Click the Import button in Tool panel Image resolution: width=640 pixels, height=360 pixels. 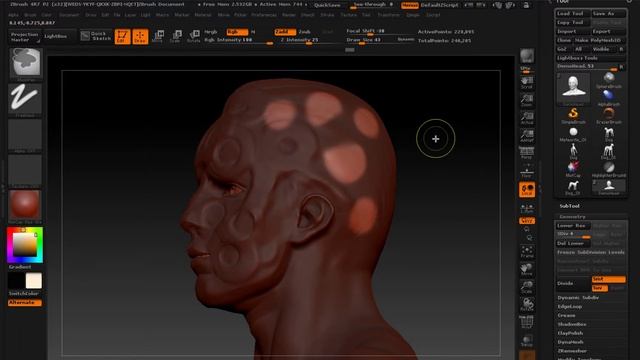click(573, 31)
